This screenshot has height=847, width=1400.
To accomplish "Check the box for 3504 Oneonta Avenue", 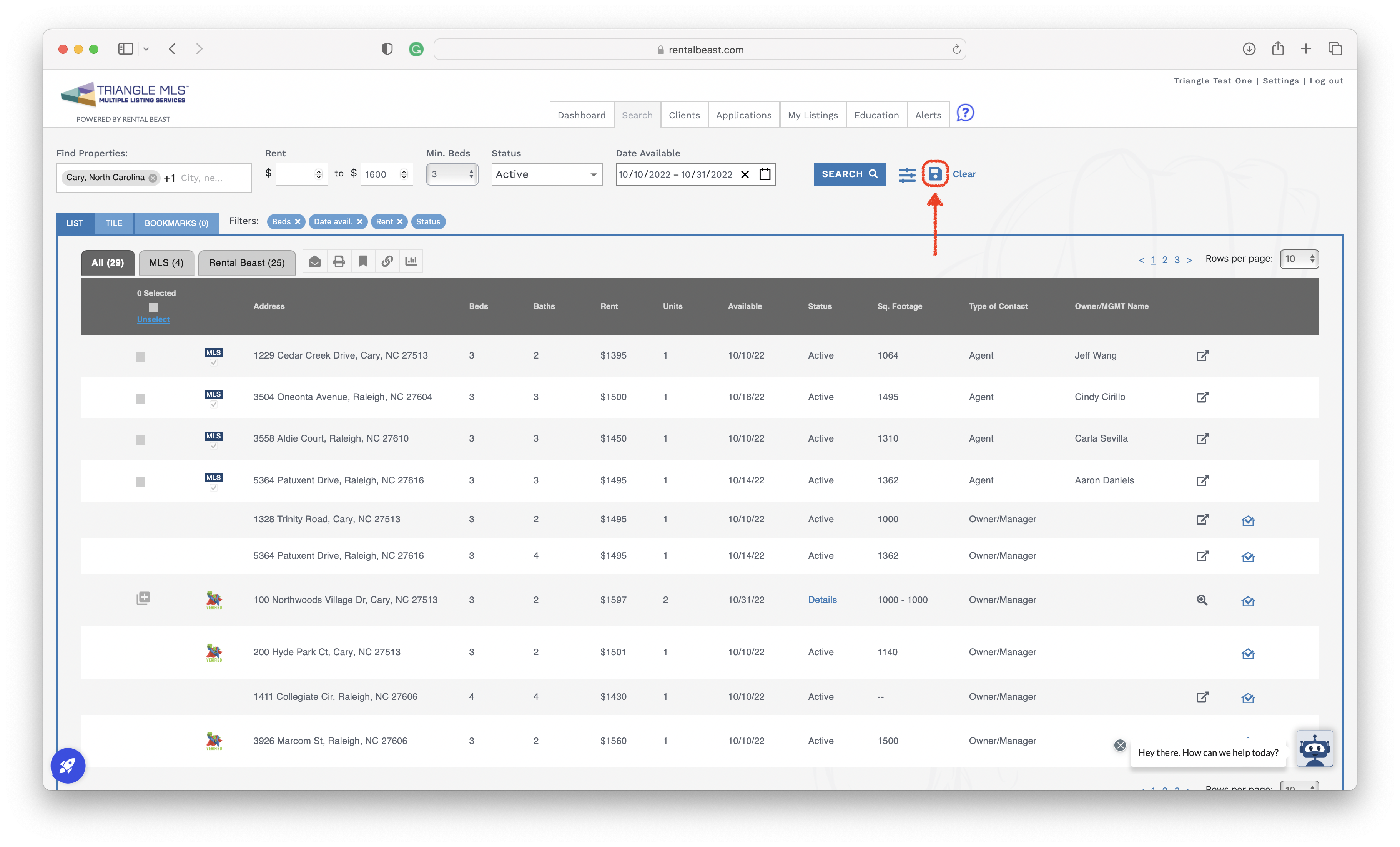I will click(x=140, y=399).
